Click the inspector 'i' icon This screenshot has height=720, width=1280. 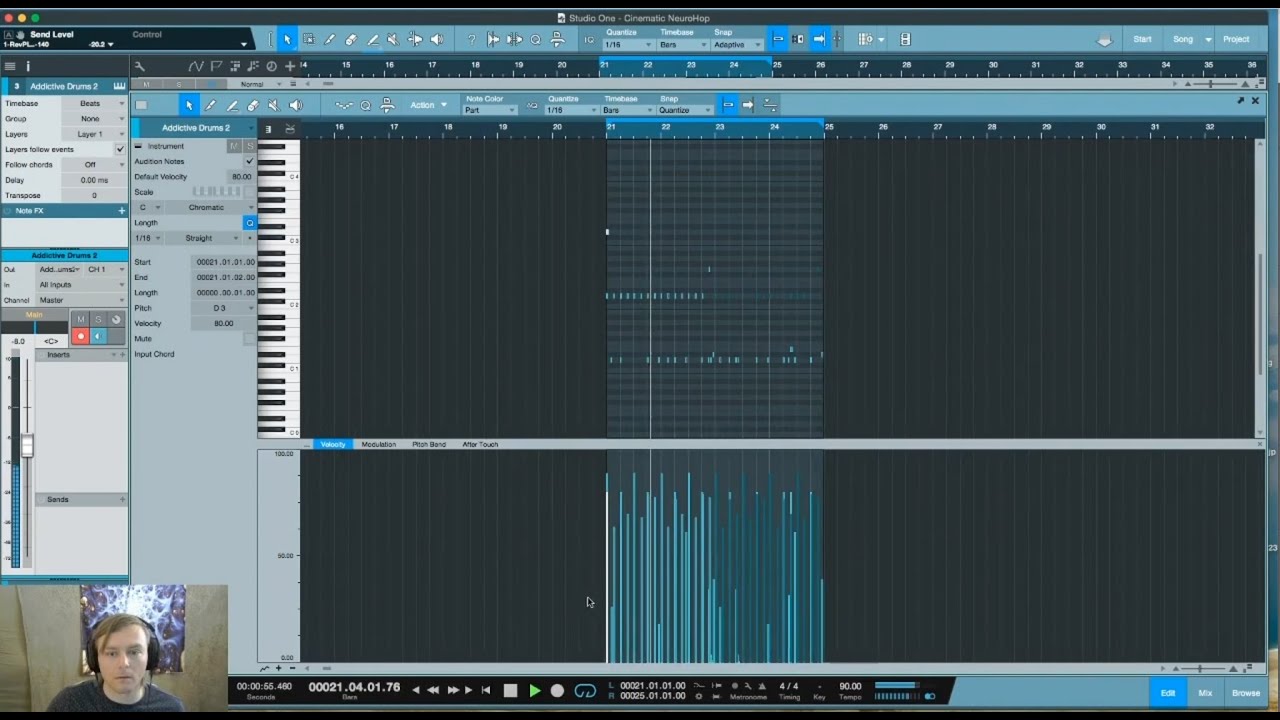27,66
